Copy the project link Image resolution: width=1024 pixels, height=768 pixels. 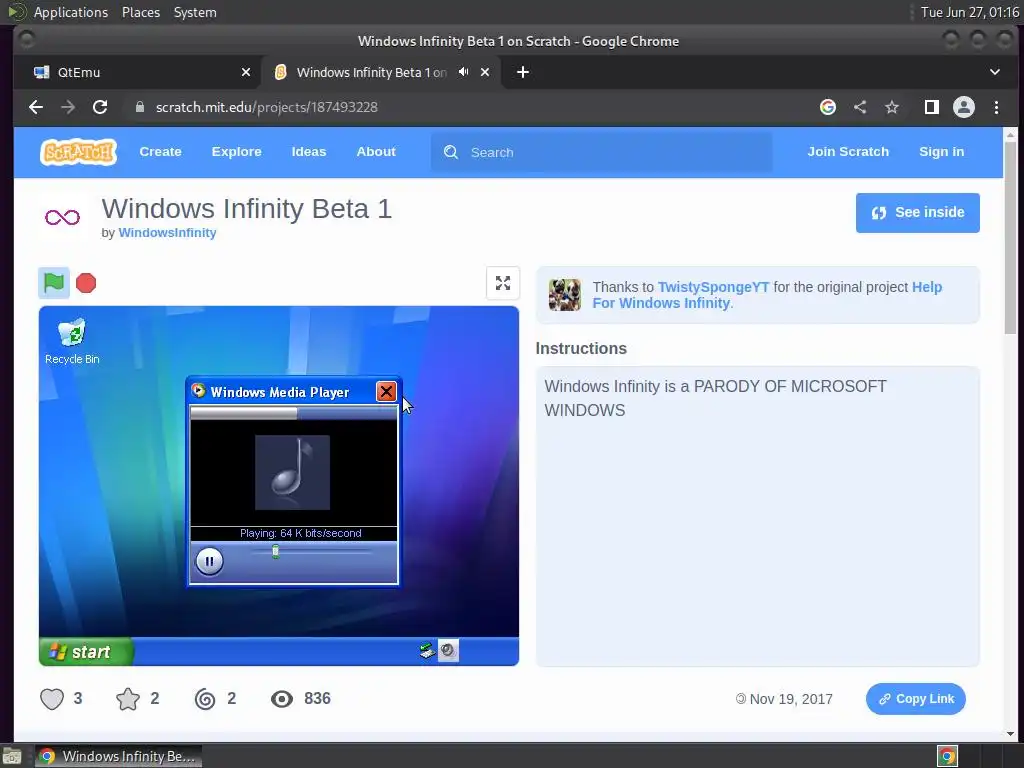(x=916, y=699)
